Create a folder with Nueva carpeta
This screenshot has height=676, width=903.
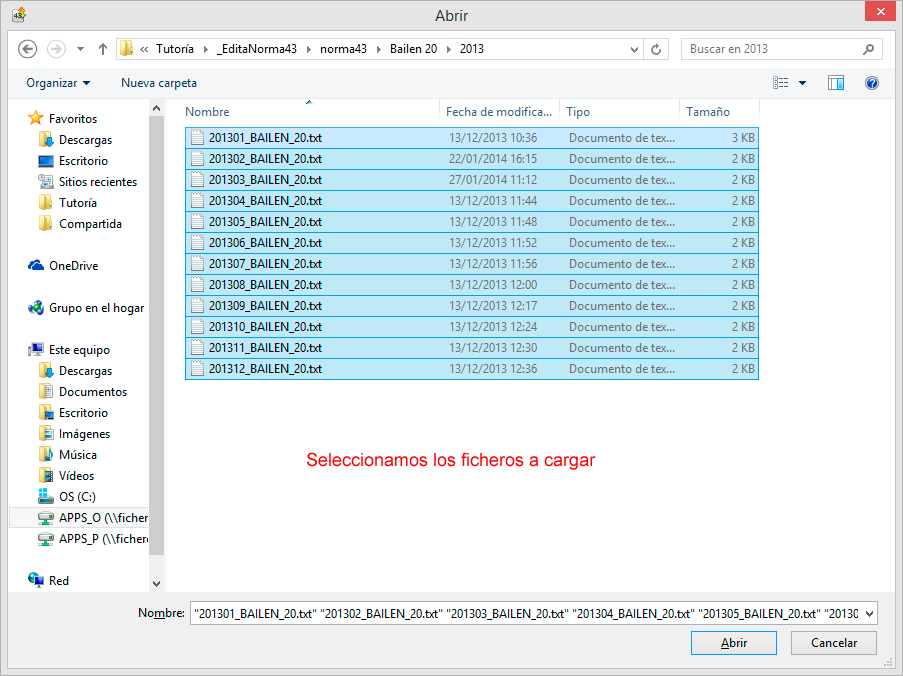tap(159, 83)
